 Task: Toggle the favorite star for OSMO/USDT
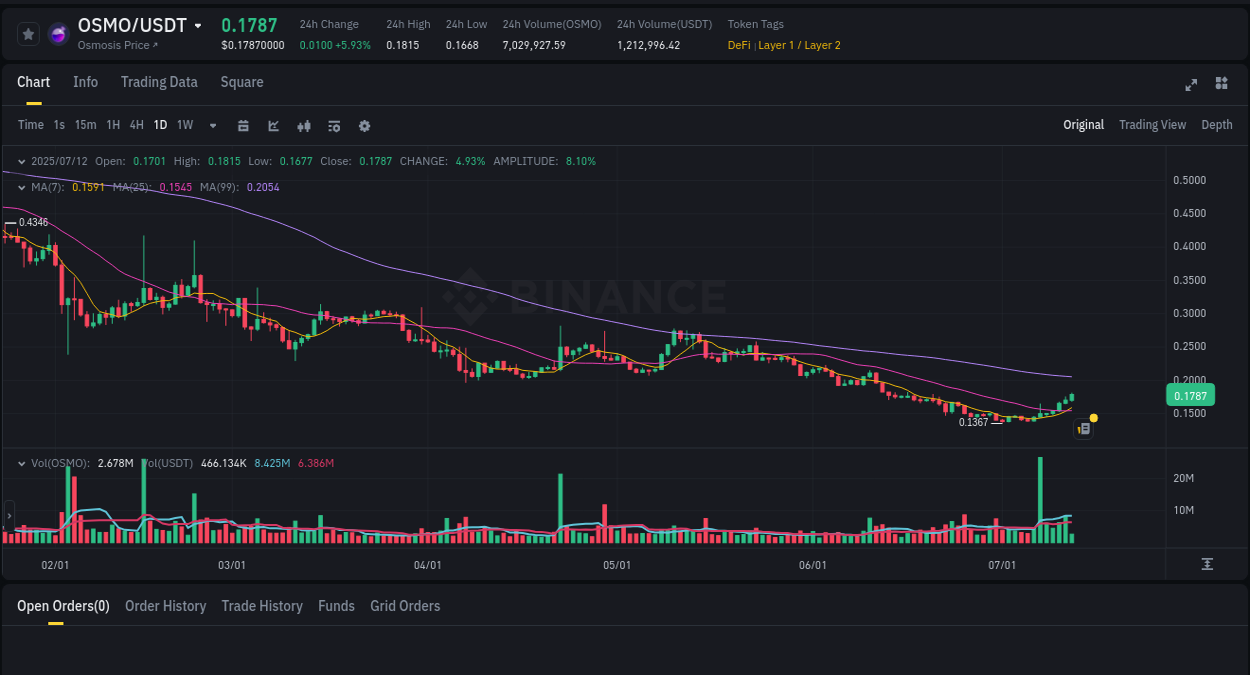click(28, 33)
